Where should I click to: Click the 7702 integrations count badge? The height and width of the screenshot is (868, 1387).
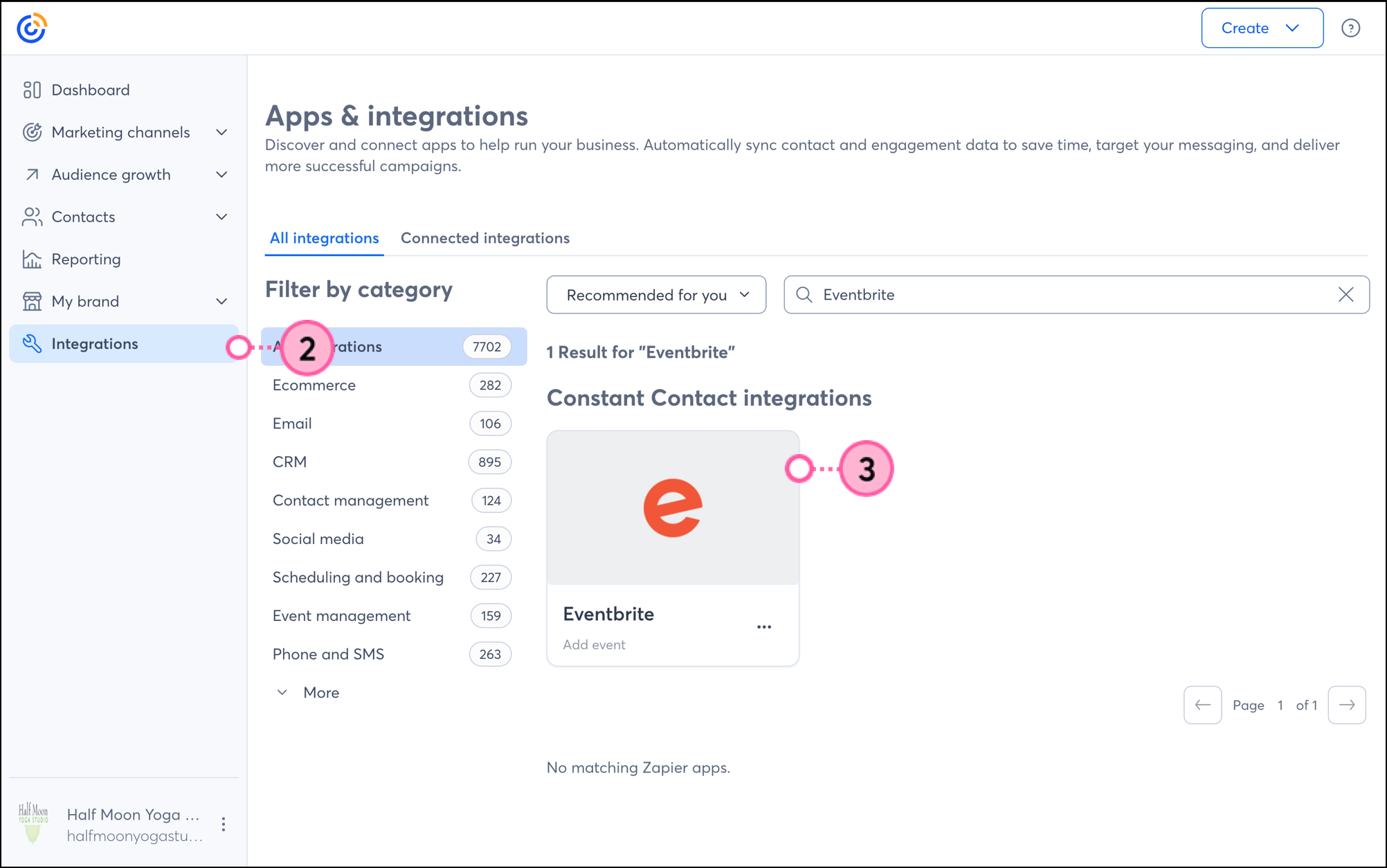pos(487,347)
